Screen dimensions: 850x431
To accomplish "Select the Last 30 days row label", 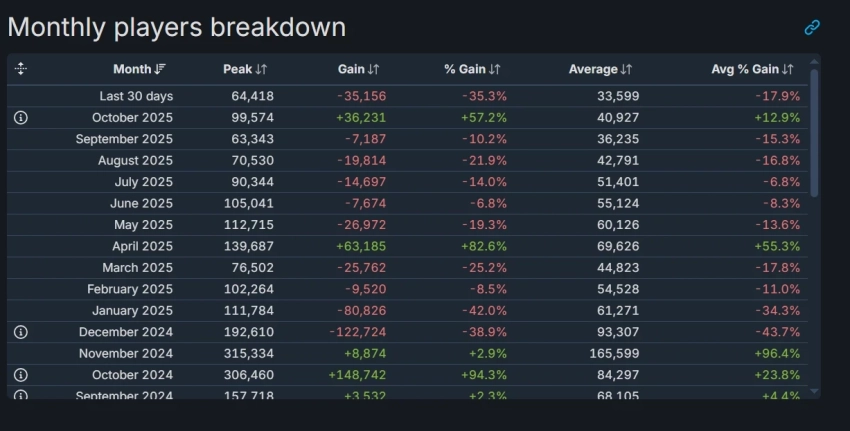I will coord(136,96).
